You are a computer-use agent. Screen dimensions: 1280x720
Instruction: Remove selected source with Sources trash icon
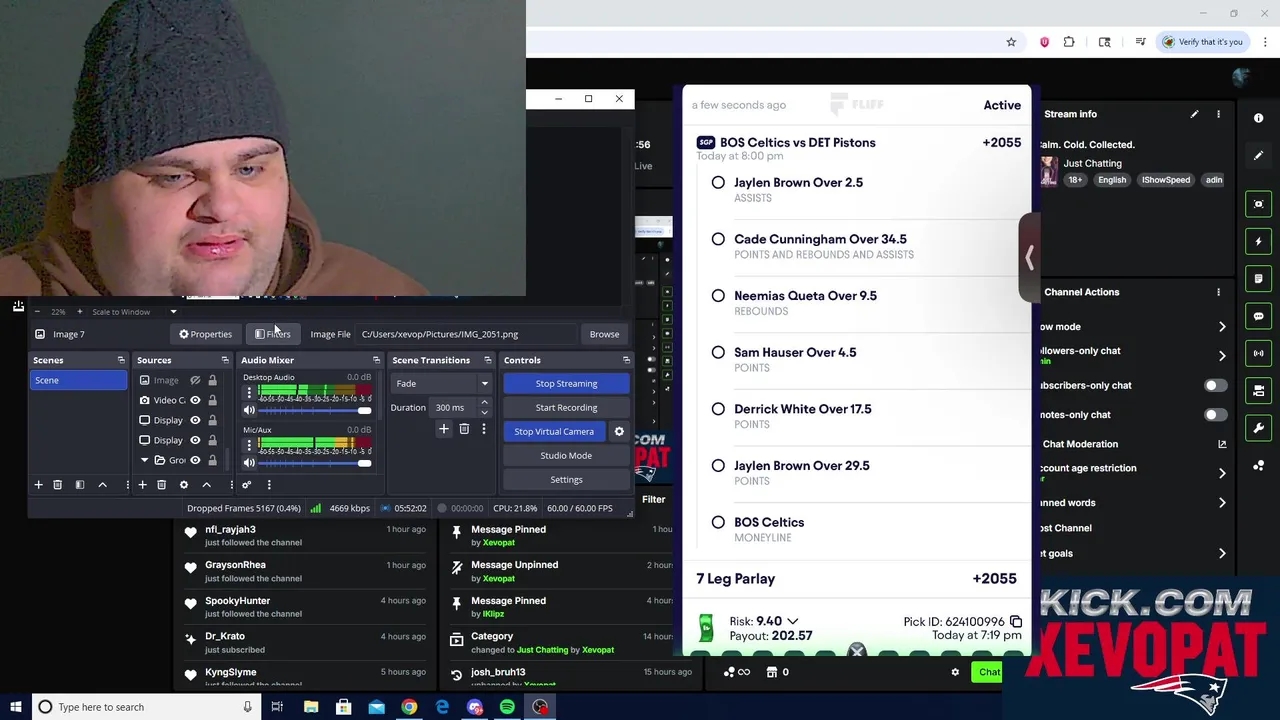tap(161, 485)
